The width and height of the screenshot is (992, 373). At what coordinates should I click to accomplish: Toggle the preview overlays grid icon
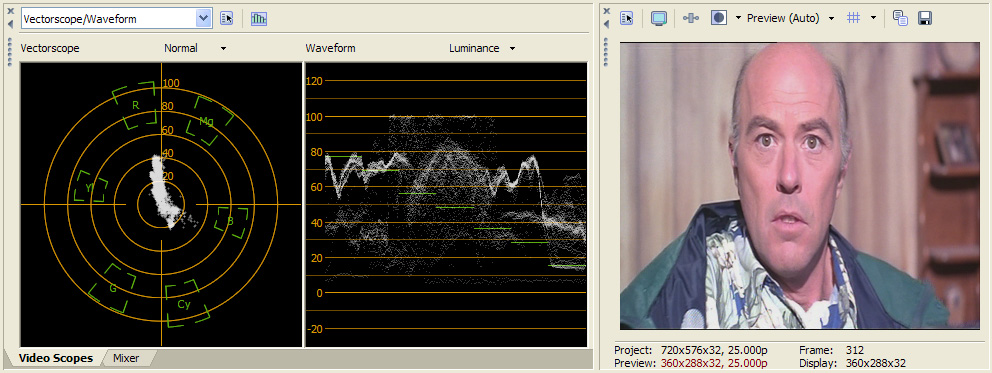point(853,18)
